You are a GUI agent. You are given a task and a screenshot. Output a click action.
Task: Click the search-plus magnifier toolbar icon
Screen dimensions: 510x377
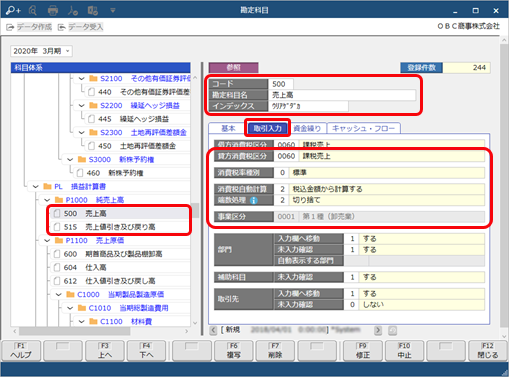pyautogui.click(x=13, y=11)
